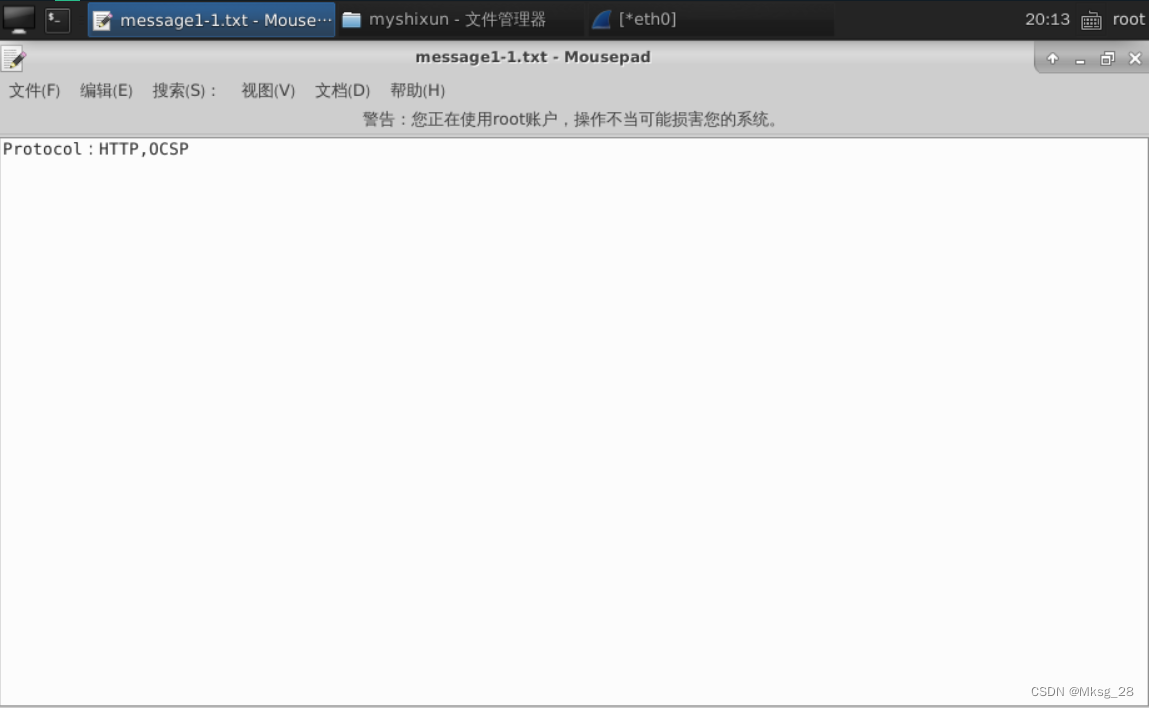Click the roll-up arrow button in the titlebar

click(1053, 58)
